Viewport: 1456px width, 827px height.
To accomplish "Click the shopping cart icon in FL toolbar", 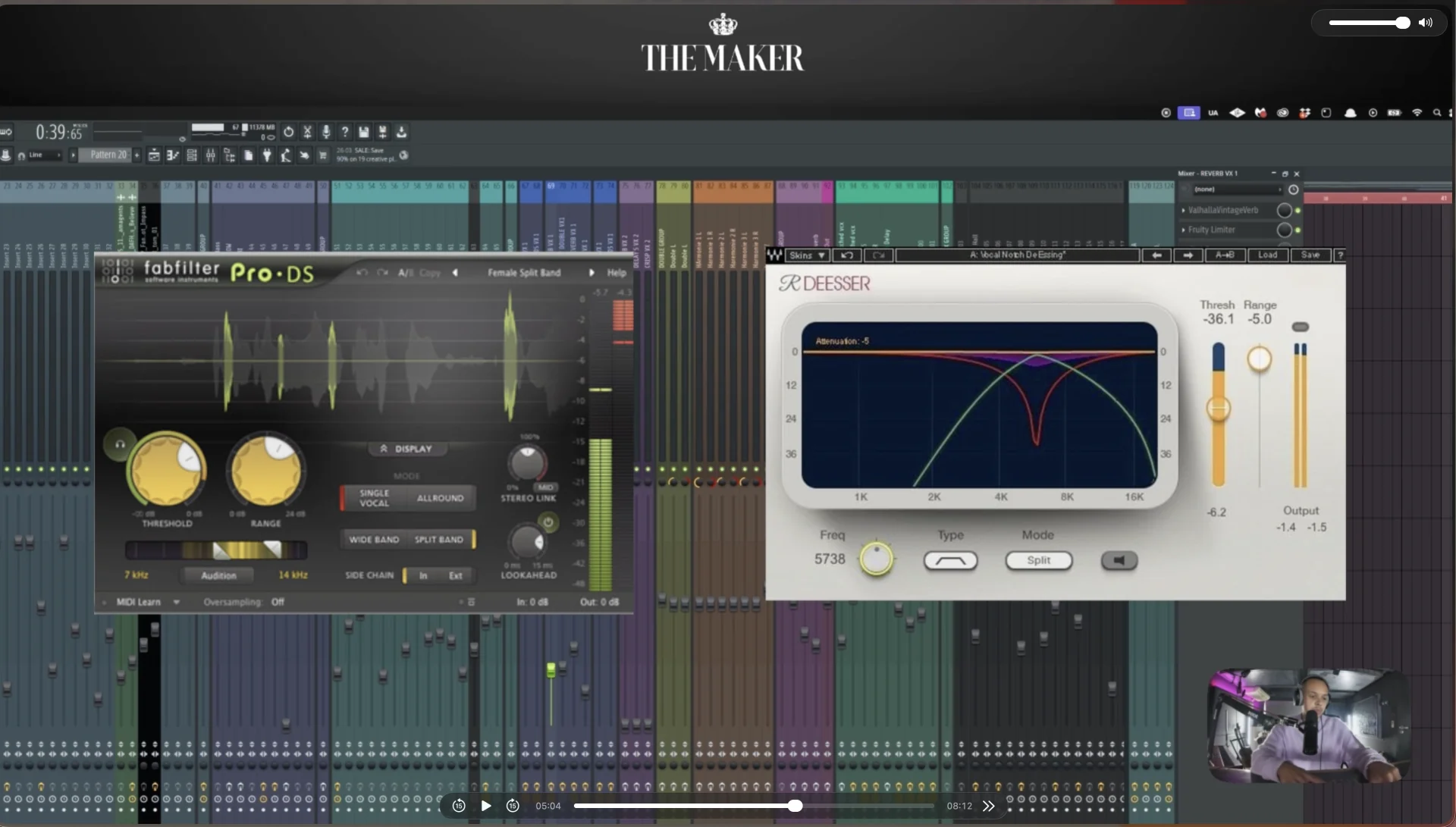I will point(322,155).
